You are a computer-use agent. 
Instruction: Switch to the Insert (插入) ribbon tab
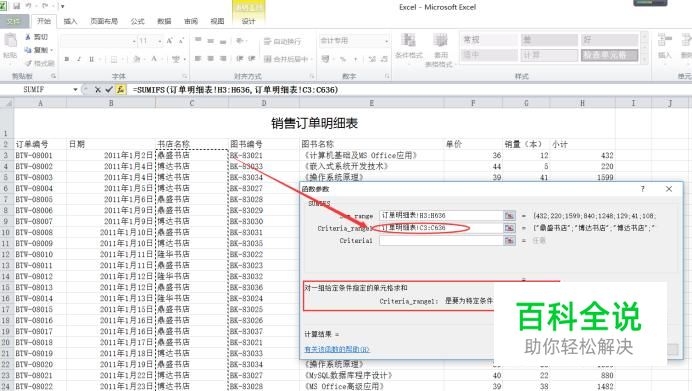(x=70, y=21)
